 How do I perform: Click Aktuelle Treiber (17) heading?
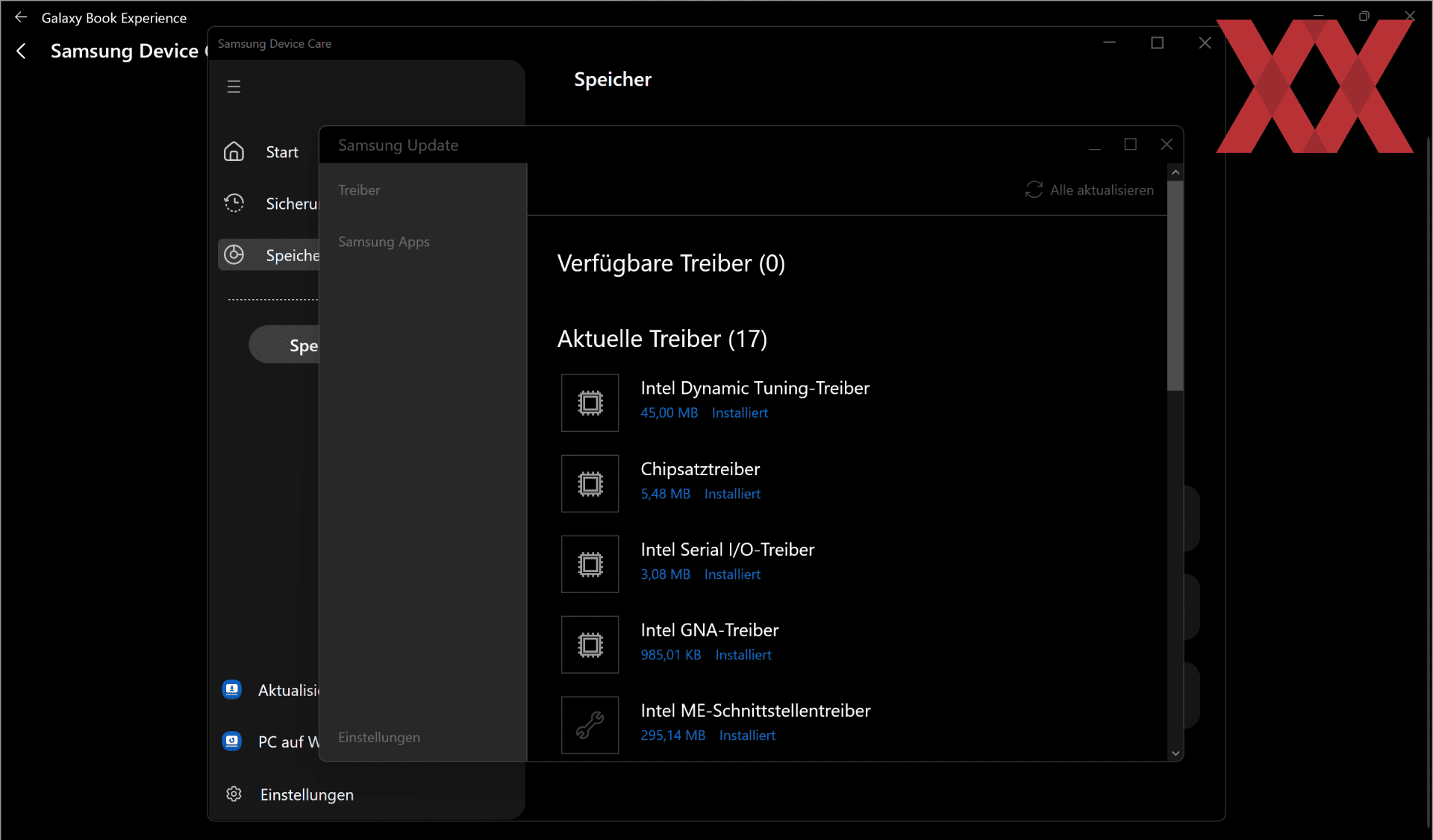(x=662, y=339)
